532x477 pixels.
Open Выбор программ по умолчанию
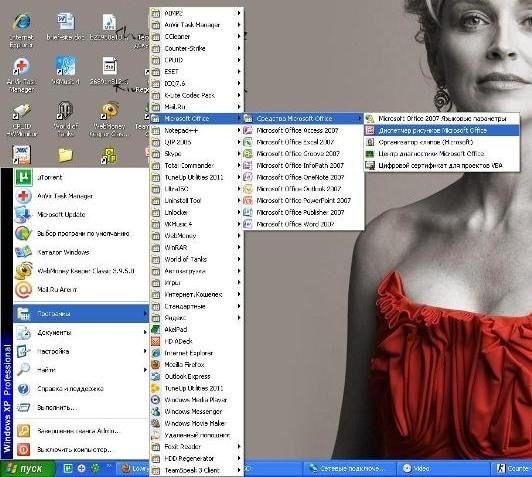[x=81, y=233]
